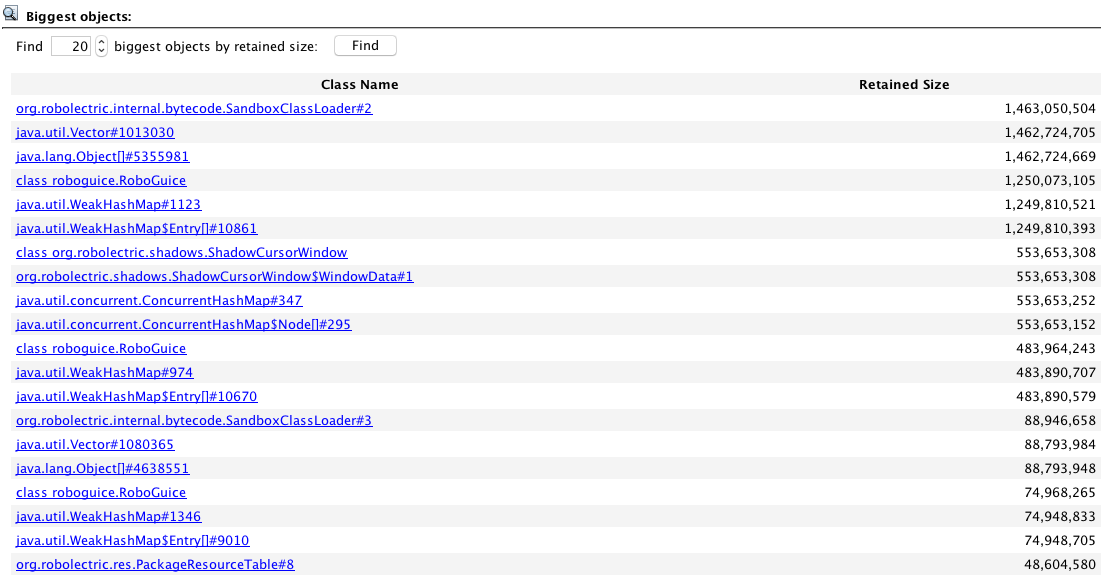Open the SandboxClassLoader#2 object link
This screenshot has width=1107, height=585.
(194, 108)
